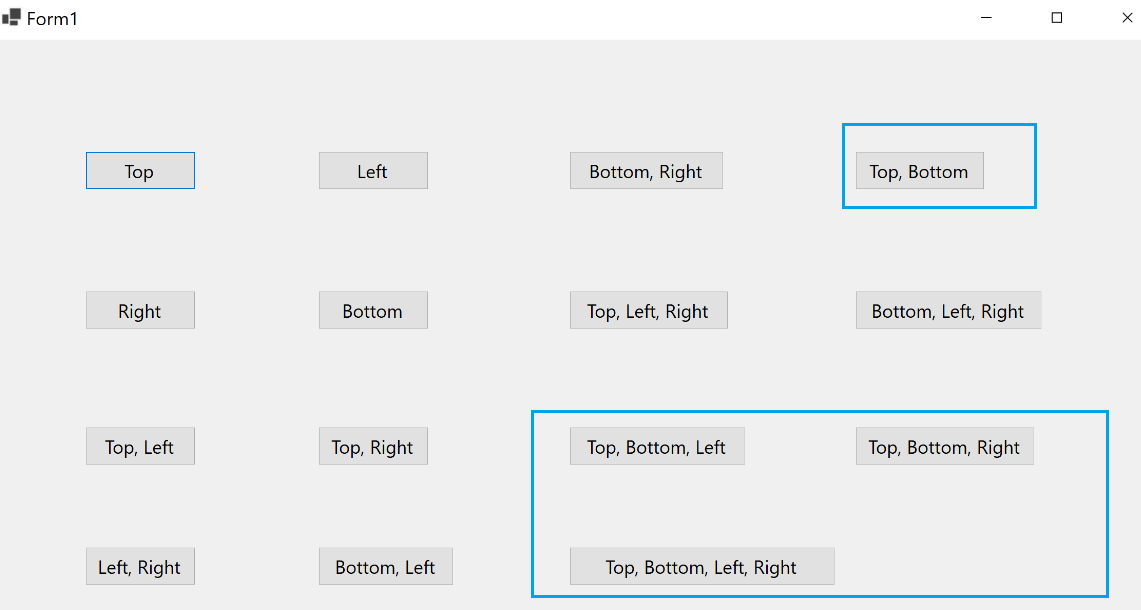Click the Top button

click(x=140, y=170)
